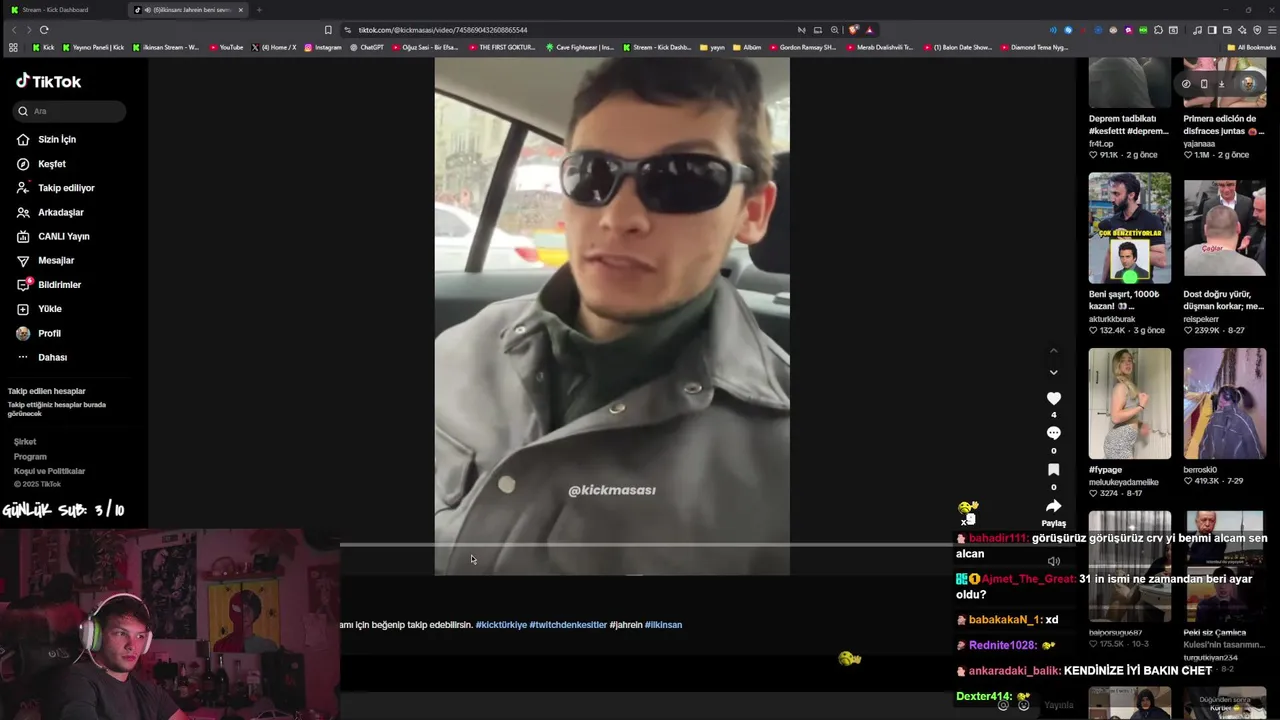Open a new browser tab

(x=259, y=10)
